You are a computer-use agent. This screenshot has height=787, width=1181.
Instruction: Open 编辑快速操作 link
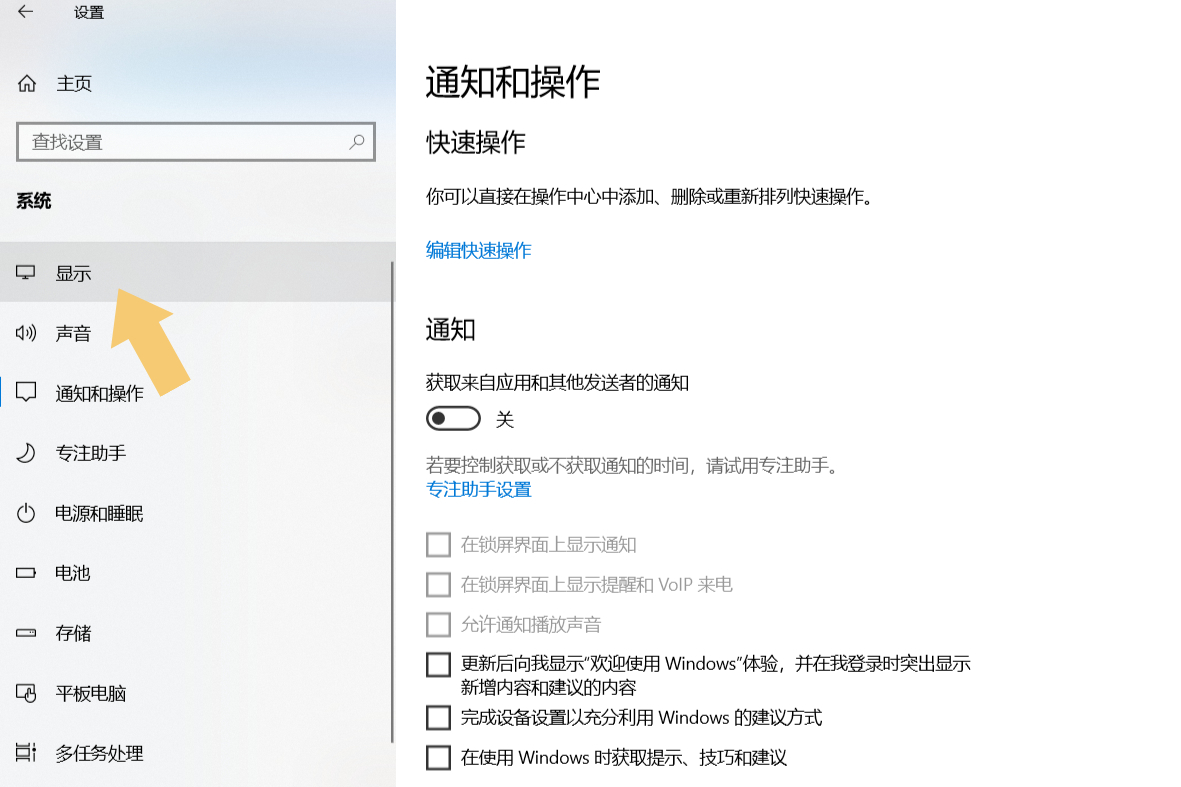click(478, 250)
